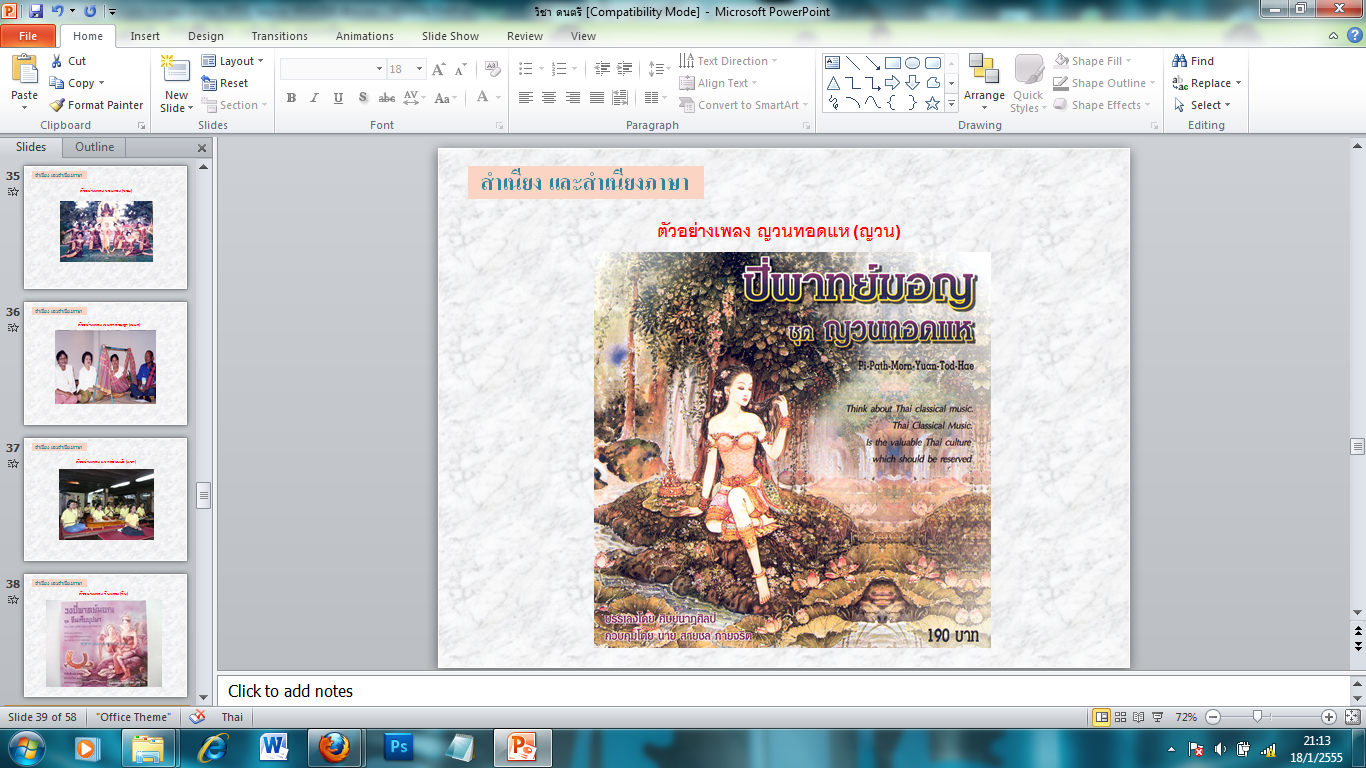Open Firefox from the taskbar

pyautogui.click(x=334, y=747)
